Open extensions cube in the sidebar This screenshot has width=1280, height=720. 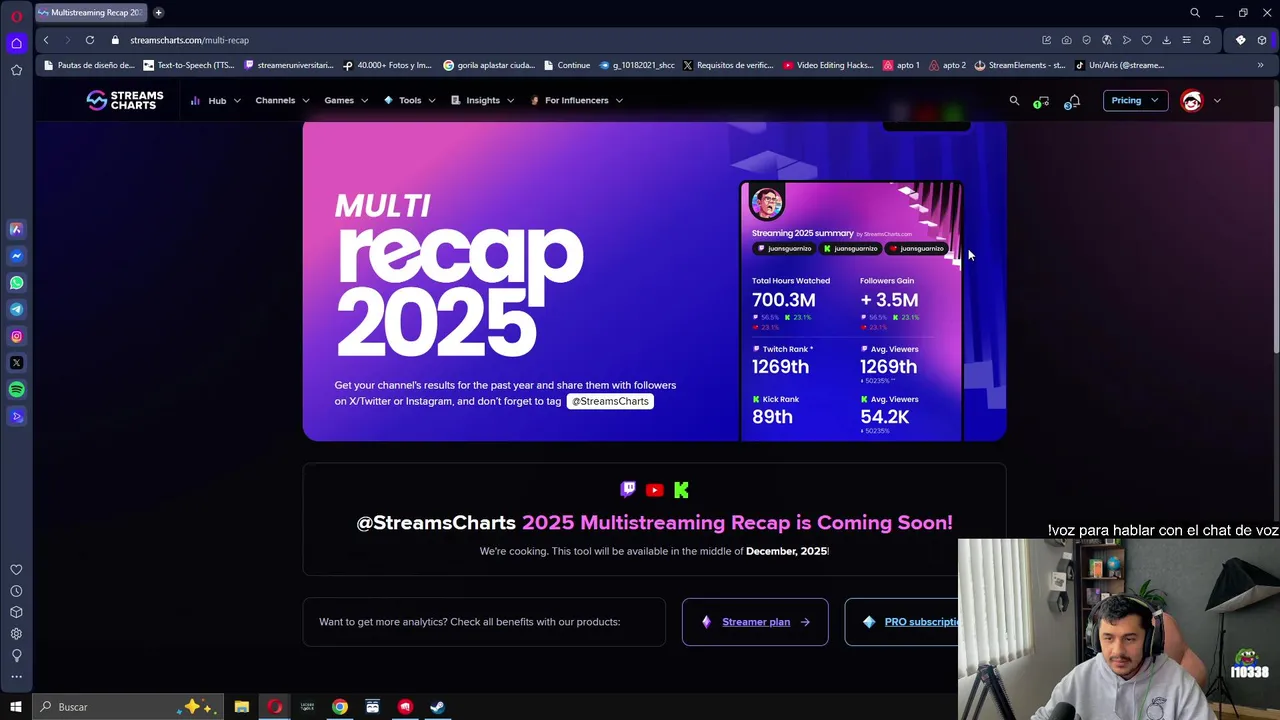click(x=16, y=612)
